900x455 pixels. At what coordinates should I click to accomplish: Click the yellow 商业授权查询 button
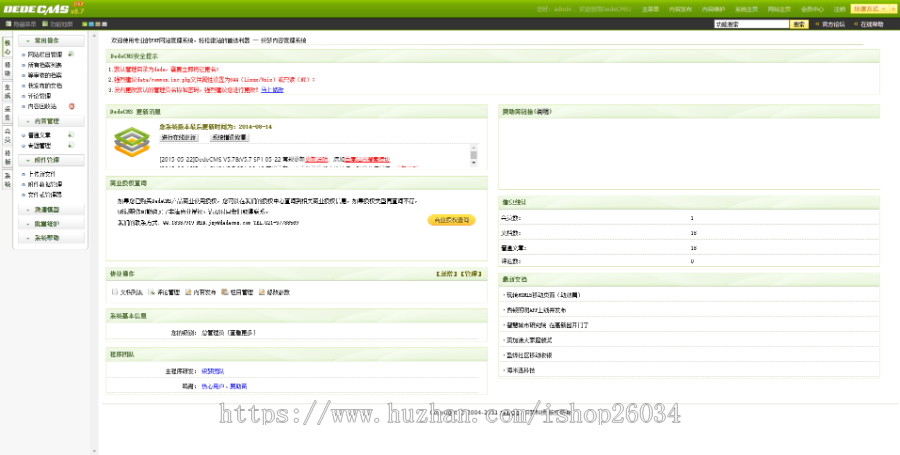pos(450,220)
